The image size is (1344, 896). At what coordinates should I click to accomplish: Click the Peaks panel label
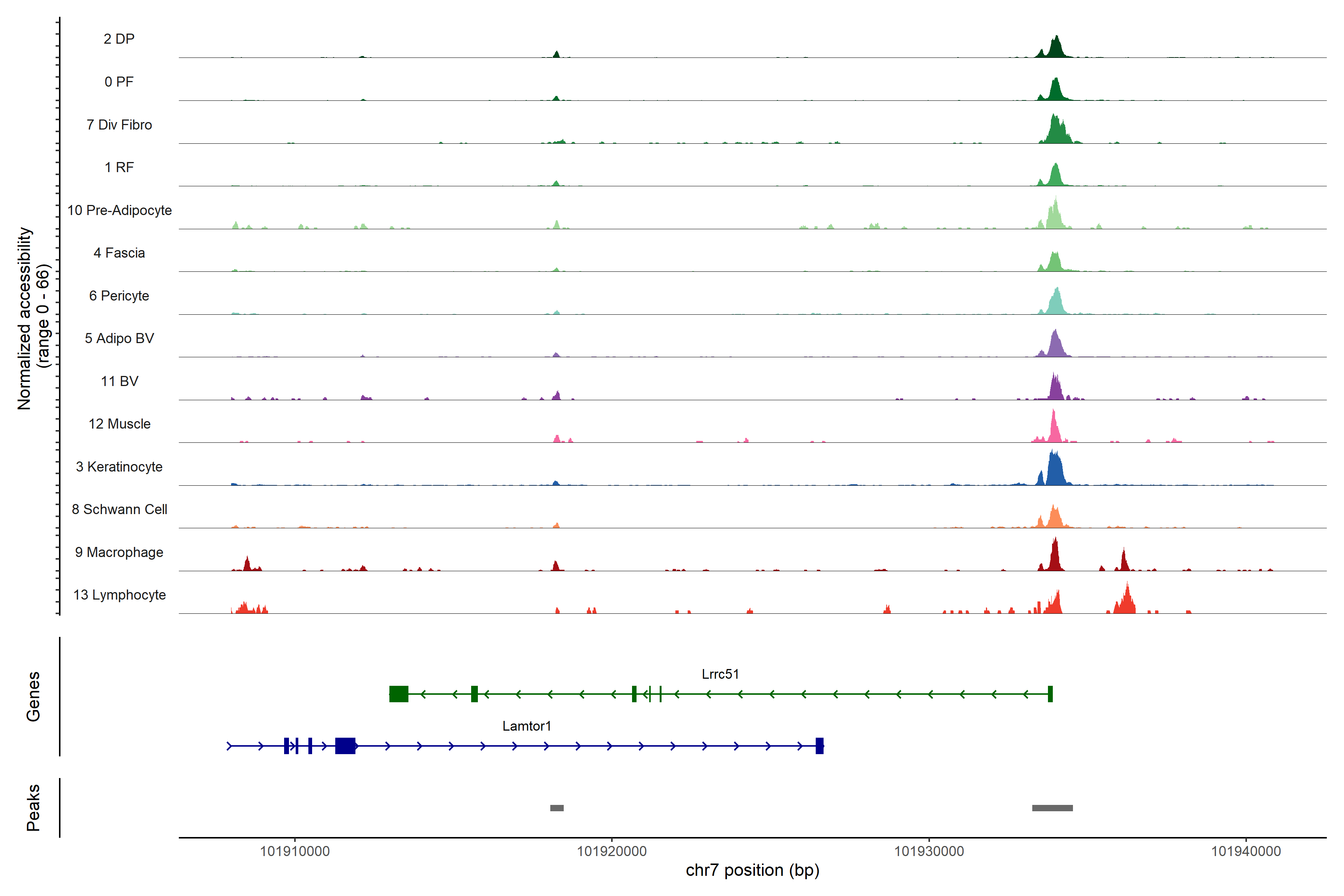tap(33, 808)
